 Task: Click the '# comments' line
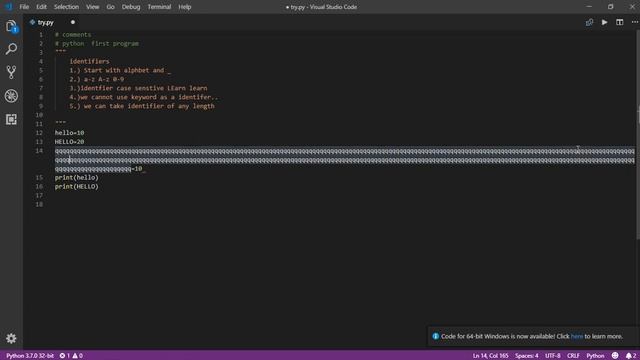pos(73,35)
